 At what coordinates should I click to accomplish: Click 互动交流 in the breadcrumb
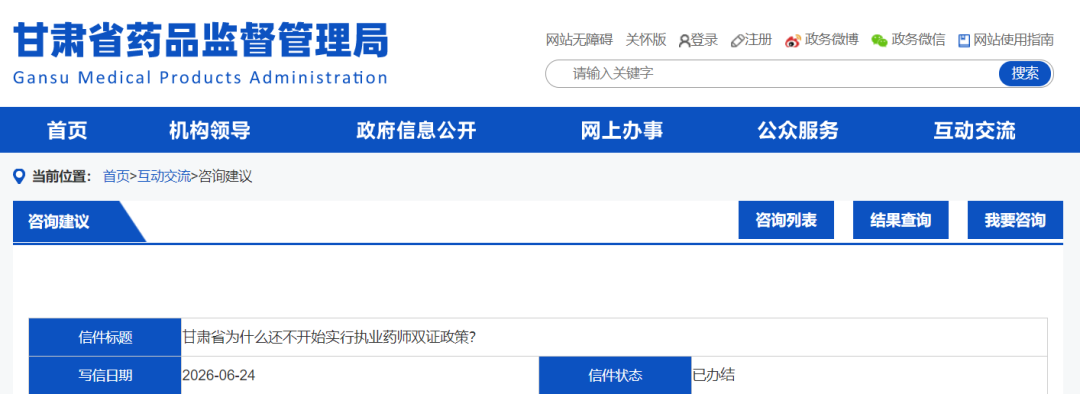coord(164,176)
